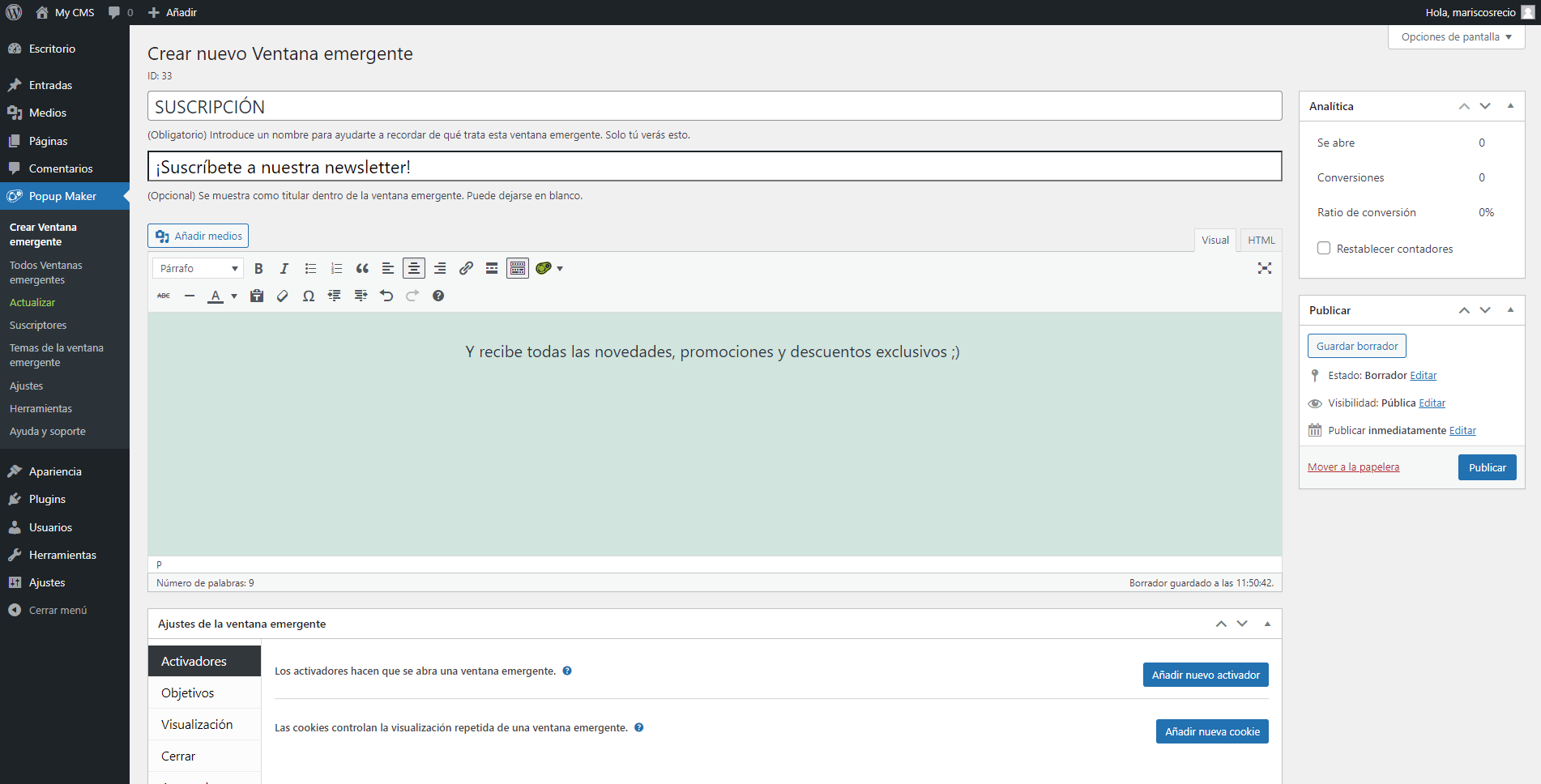Image resolution: width=1541 pixels, height=784 pixels.
Task: Open Suscriptores under Popup Maker
Action: [38, 325]
